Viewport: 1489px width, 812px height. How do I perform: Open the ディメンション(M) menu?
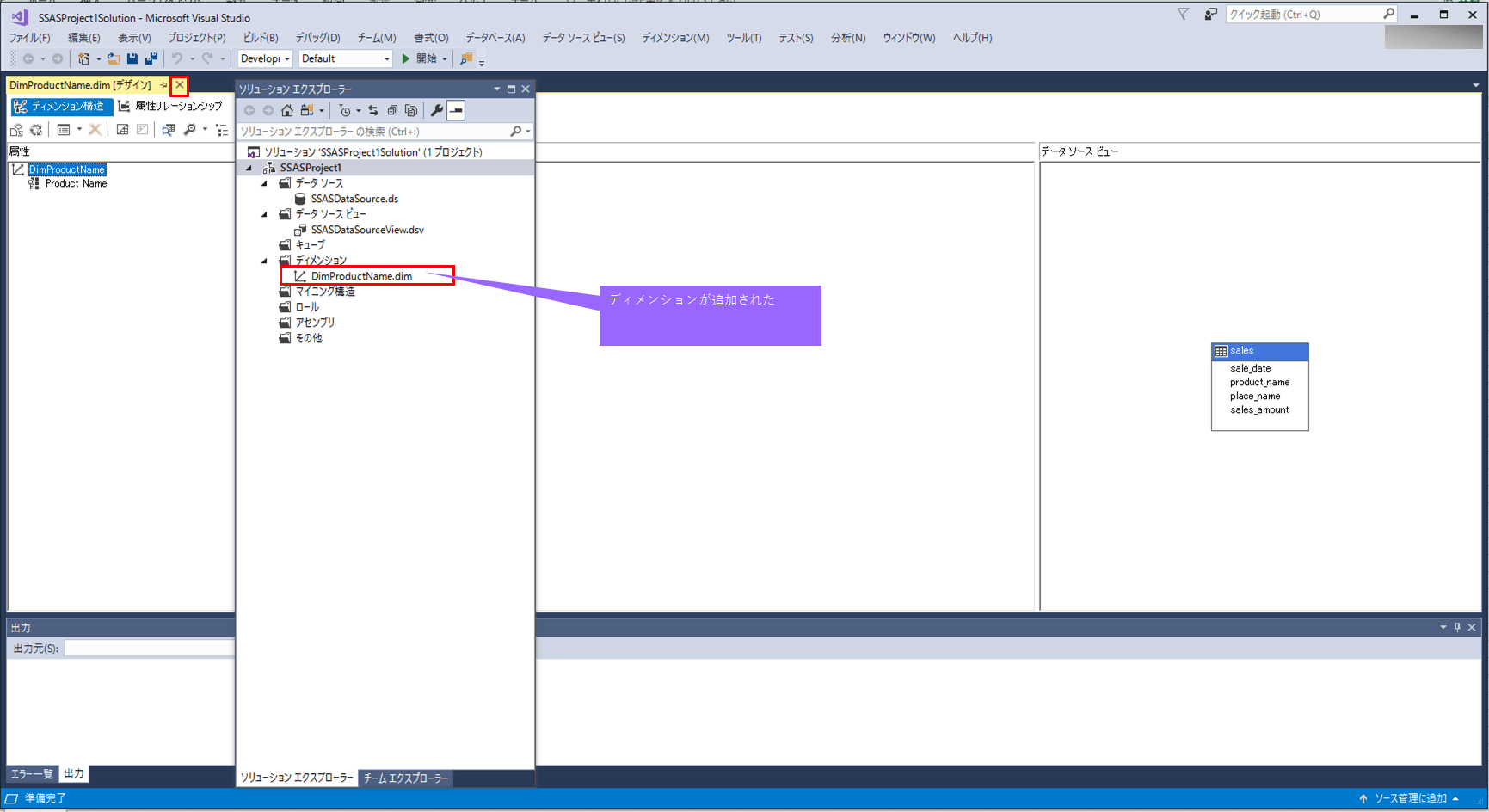(675, 38)
